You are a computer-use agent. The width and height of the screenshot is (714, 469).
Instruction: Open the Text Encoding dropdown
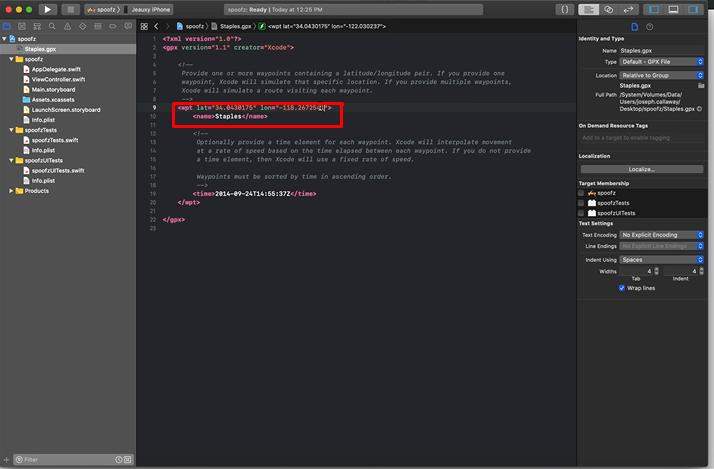click(661, 235)
